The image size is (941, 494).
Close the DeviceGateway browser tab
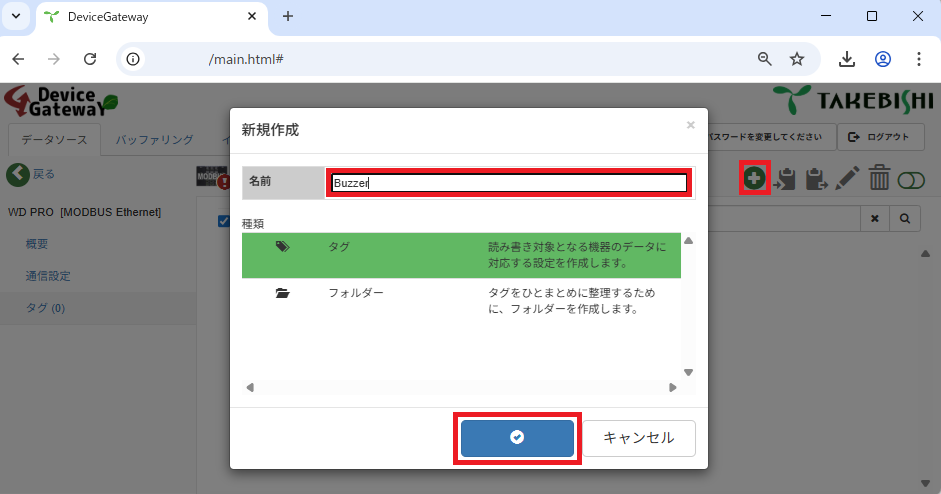click(252, 16)
